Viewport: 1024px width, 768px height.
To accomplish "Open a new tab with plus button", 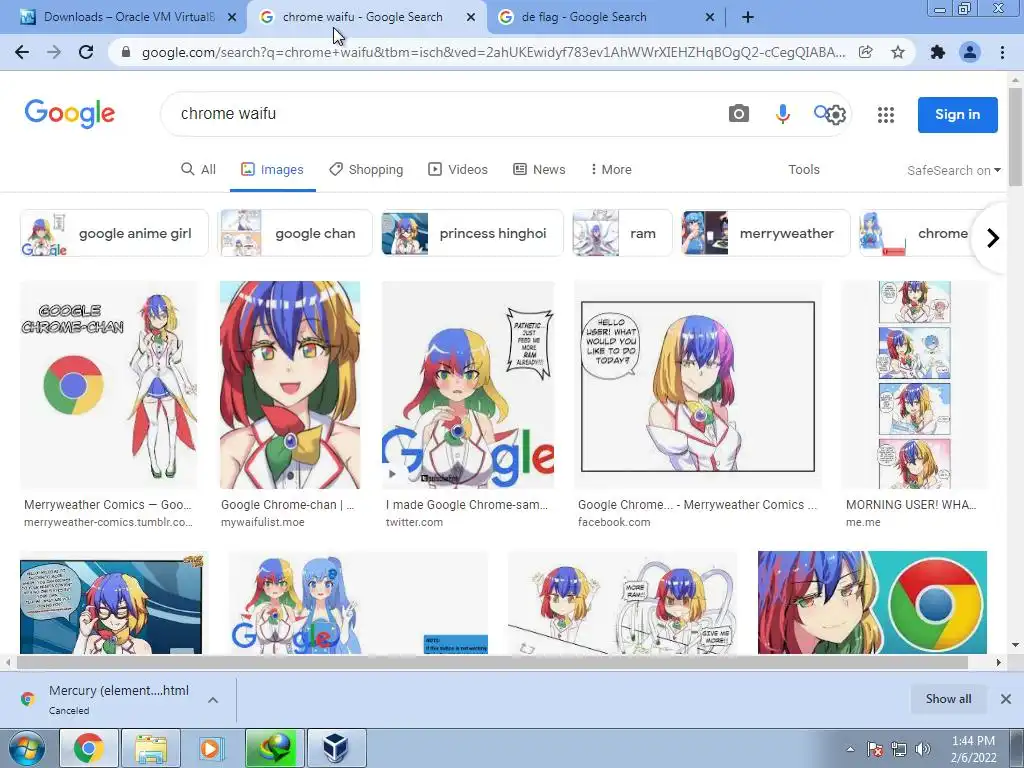I will (x=748, y=18).
